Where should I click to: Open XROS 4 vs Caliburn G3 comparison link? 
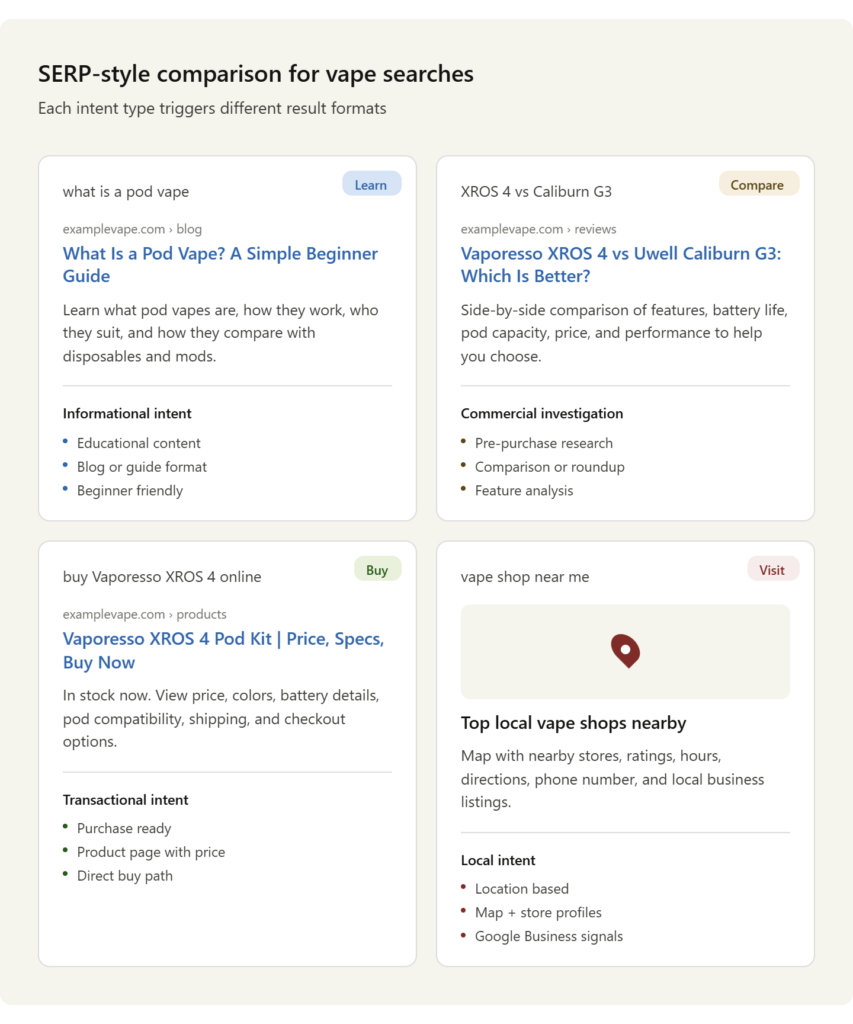point(620,264)
